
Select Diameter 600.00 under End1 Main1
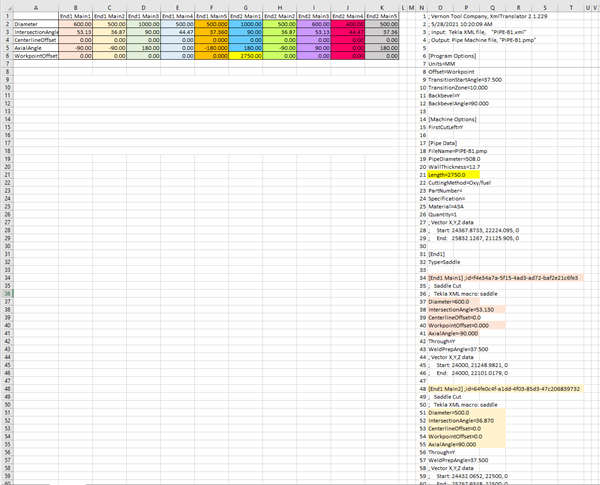pos(75,24)
